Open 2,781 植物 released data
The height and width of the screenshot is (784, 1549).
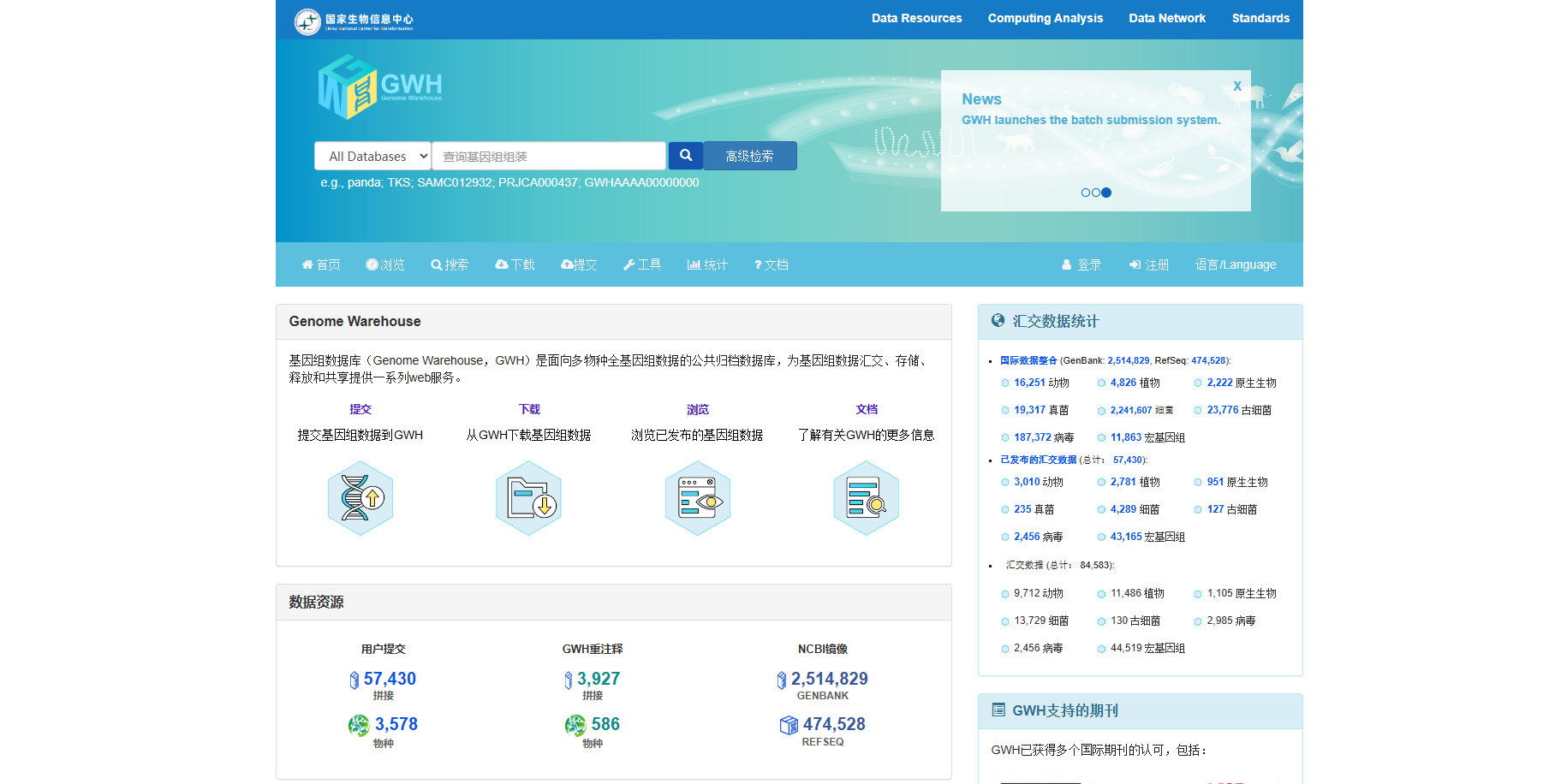coord(1135,482)
